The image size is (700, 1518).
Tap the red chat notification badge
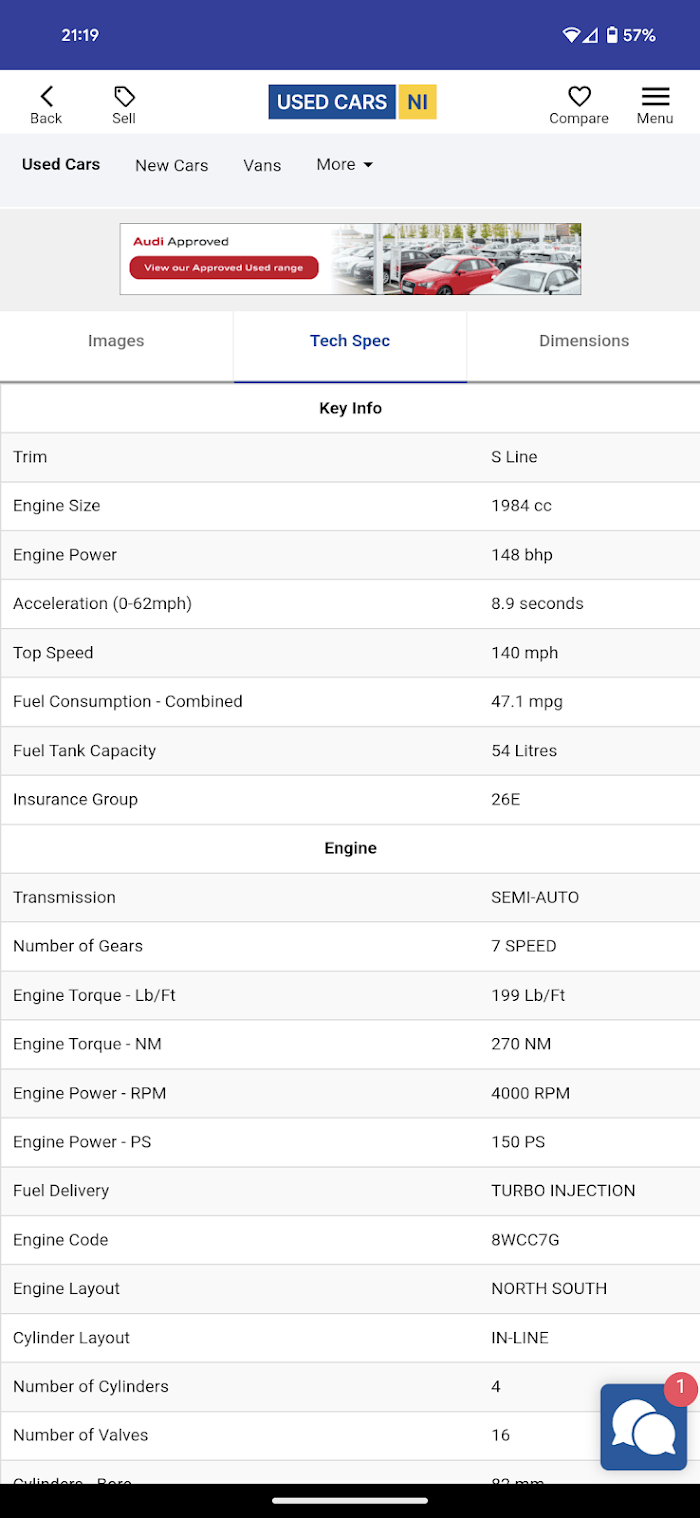click(681, 1388)
